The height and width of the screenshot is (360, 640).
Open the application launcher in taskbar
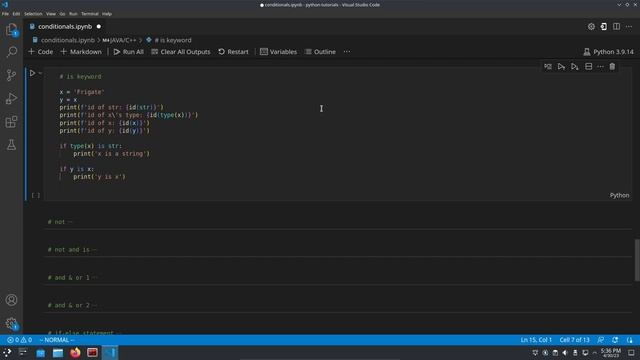tap(7, 353)
